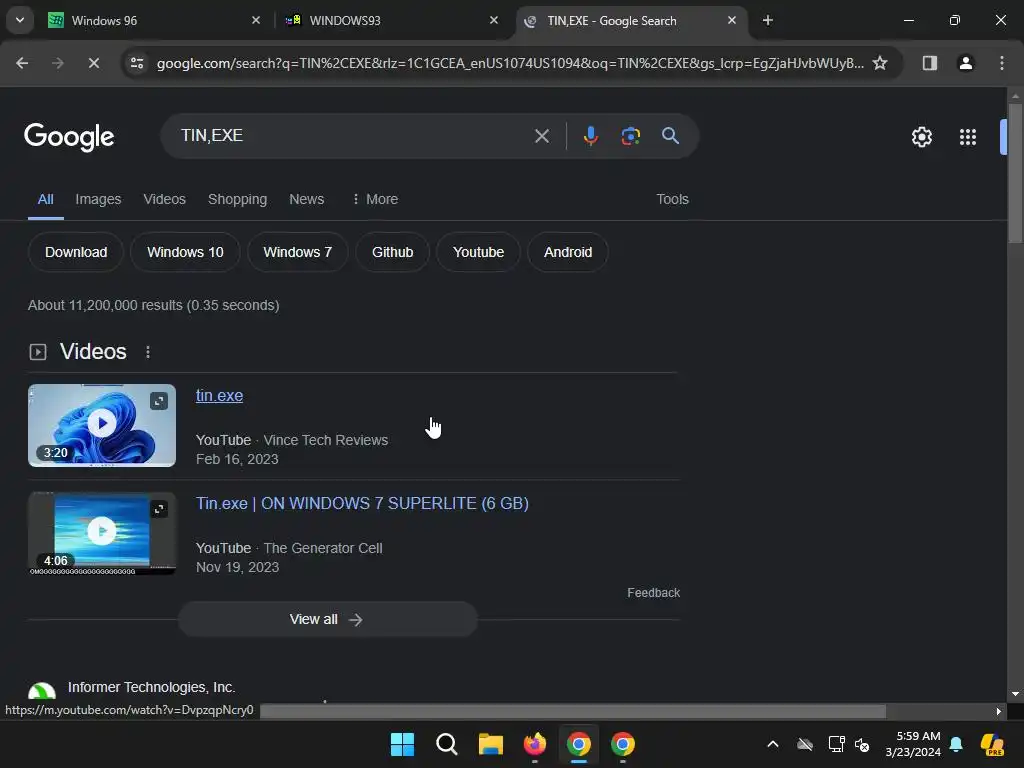1024x768 pixels.
Task: Open the notification bell
Action: [x=956, y=744]
